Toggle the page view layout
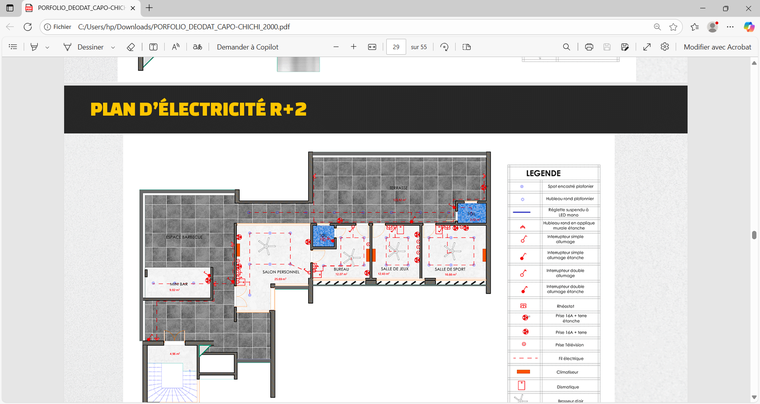The image size is (760, 404). (467, 47)
